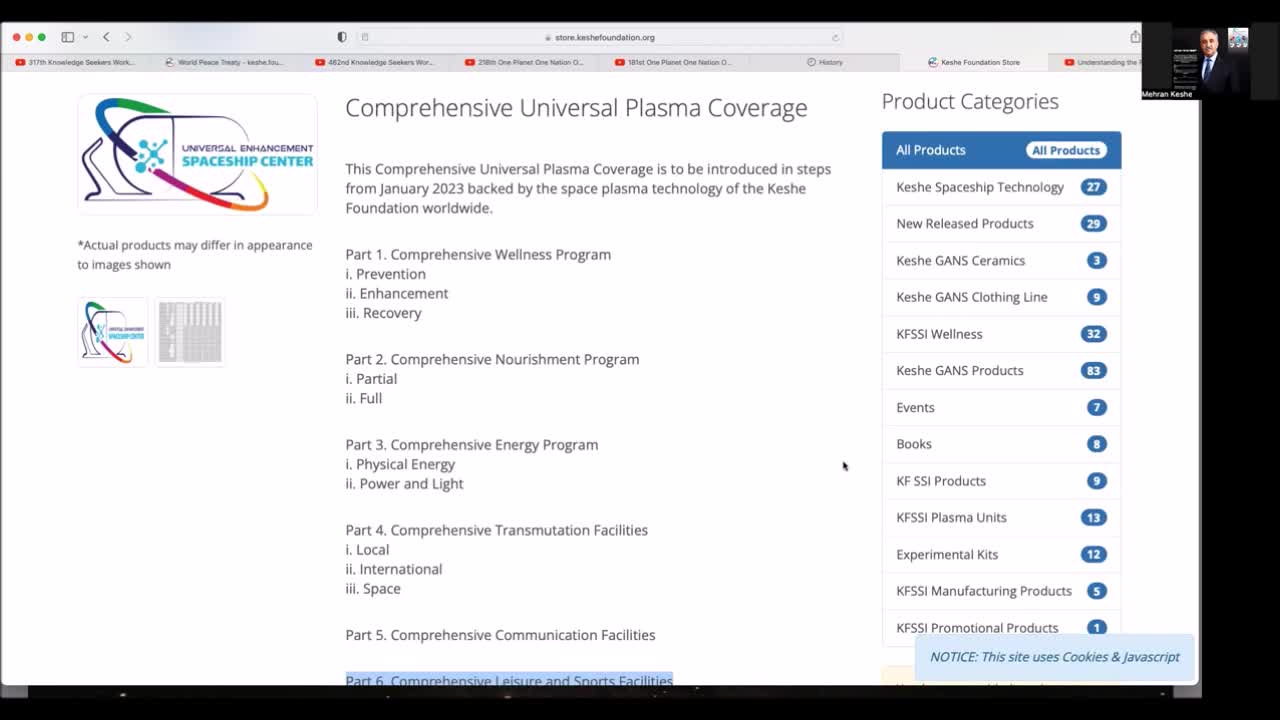The image size is (1280, 720).
Task: Click the green fullscreen window button
Action: 41,37
